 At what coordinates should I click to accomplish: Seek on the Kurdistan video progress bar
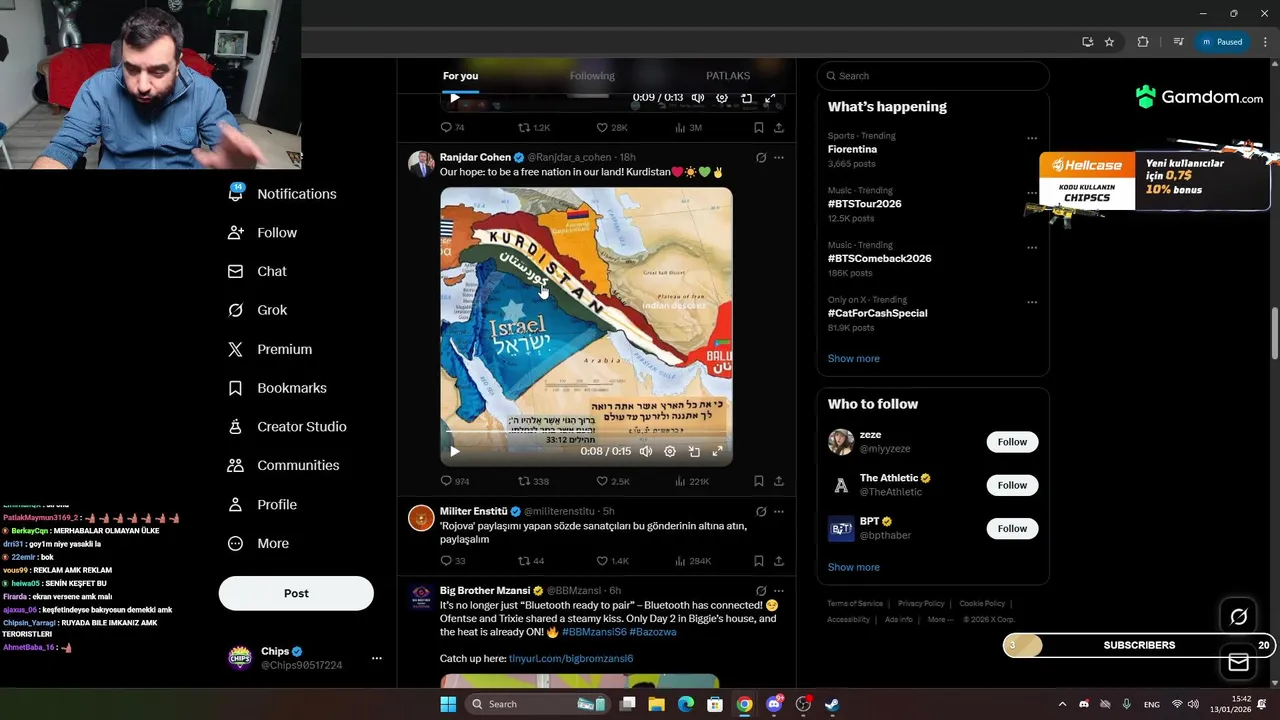pos(586,432)
